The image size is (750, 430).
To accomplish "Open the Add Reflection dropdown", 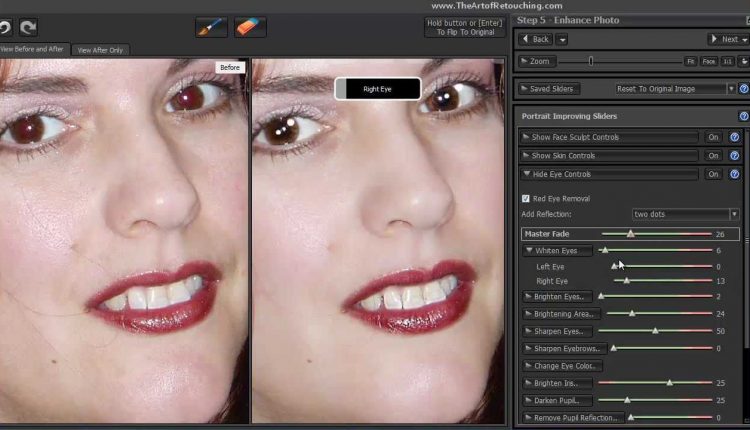I will [x=685, y=214].
